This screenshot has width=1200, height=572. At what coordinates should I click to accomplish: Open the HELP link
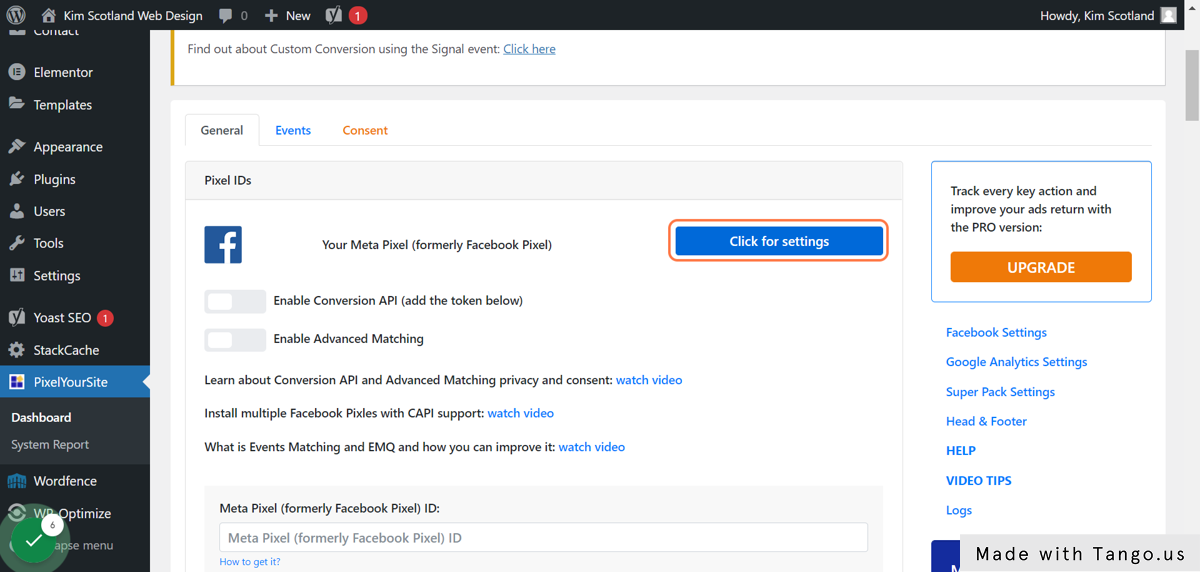[961, 451]
